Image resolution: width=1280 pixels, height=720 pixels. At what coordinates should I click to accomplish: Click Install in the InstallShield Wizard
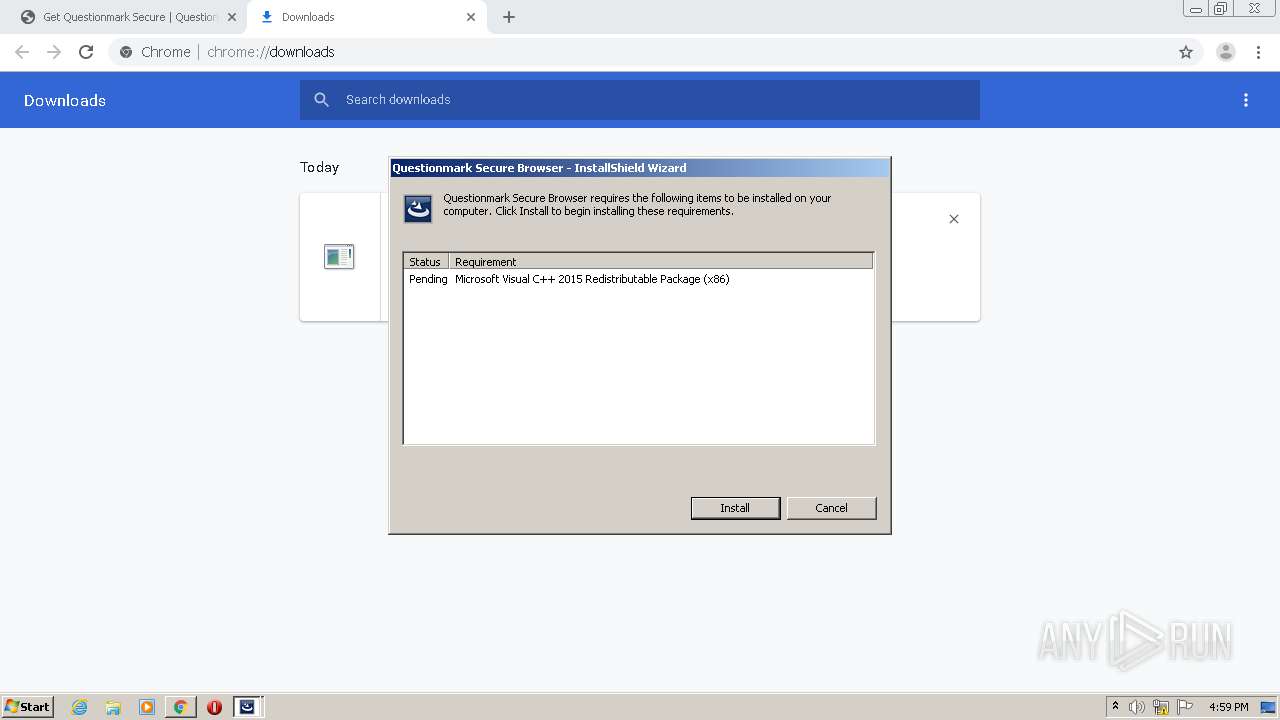tap(735, 508)
